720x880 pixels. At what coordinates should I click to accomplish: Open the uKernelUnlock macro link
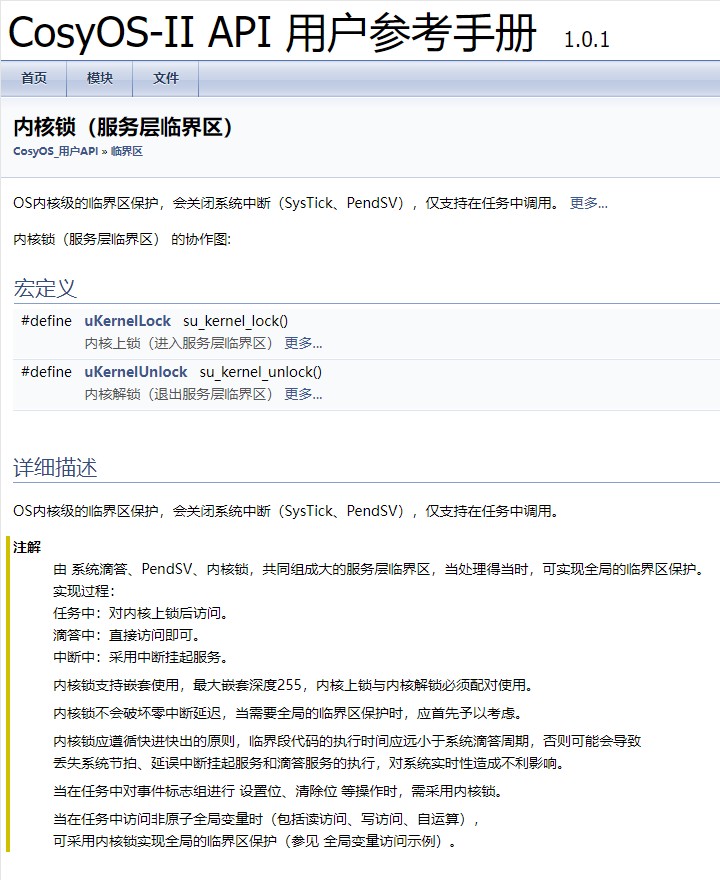click(136, 372)
